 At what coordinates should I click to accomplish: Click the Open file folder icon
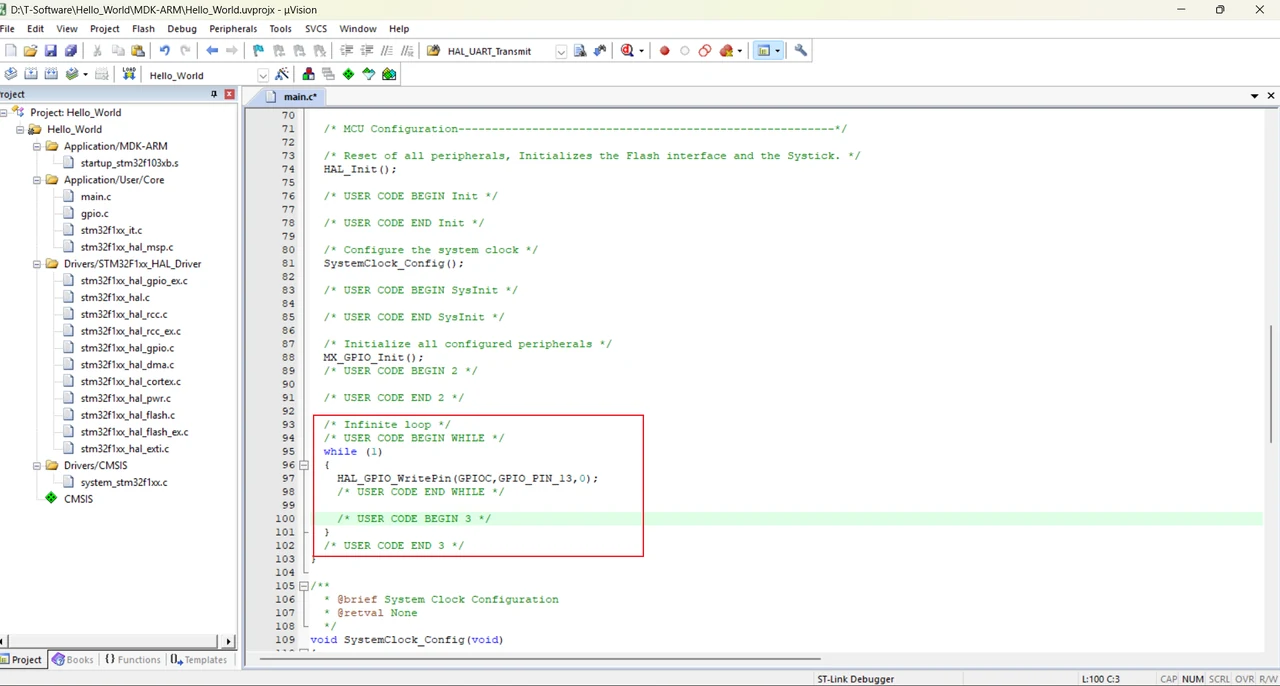point(30,51)
